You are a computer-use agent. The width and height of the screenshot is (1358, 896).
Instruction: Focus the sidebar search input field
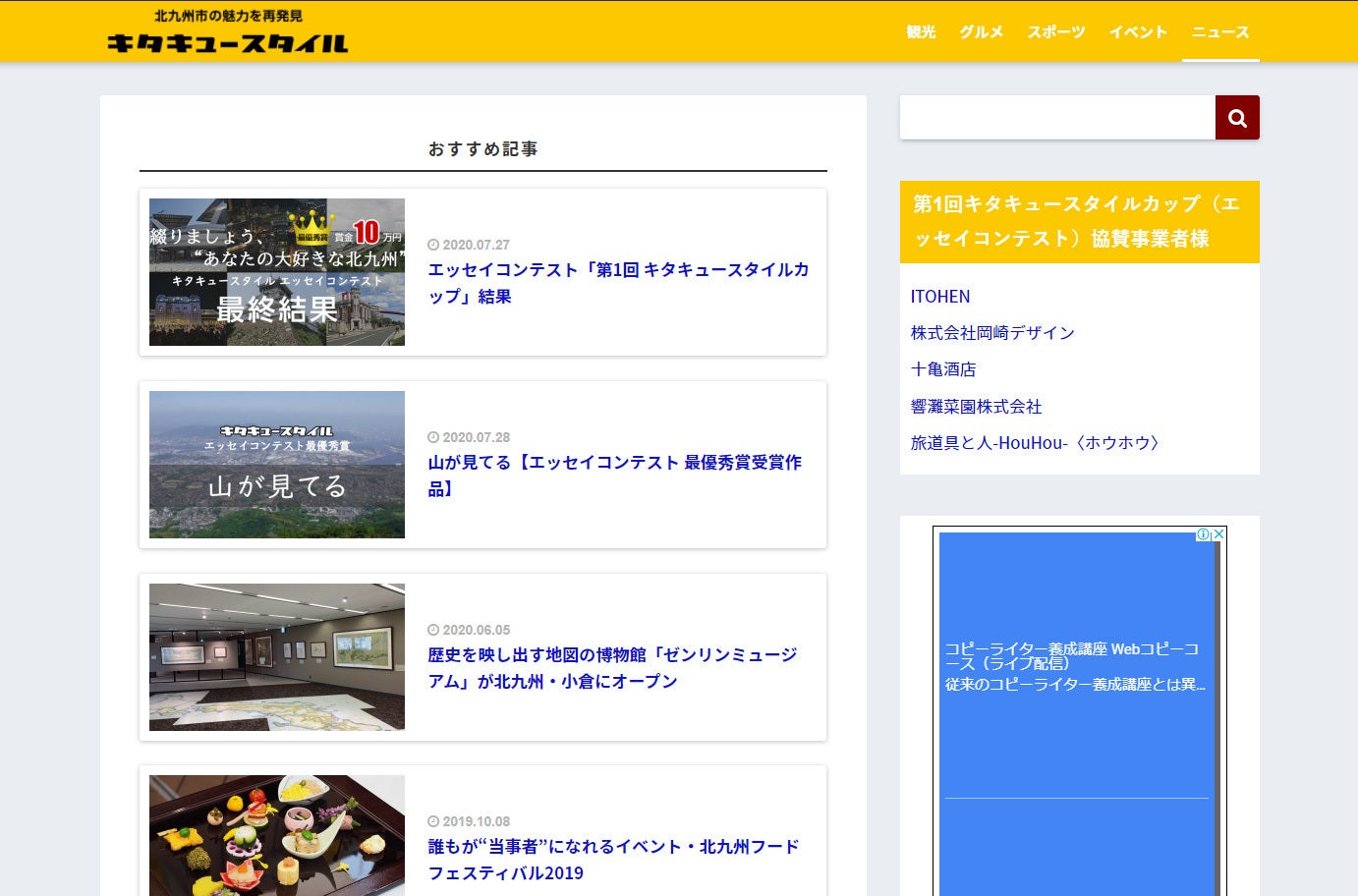click(x=1057, y=118)
